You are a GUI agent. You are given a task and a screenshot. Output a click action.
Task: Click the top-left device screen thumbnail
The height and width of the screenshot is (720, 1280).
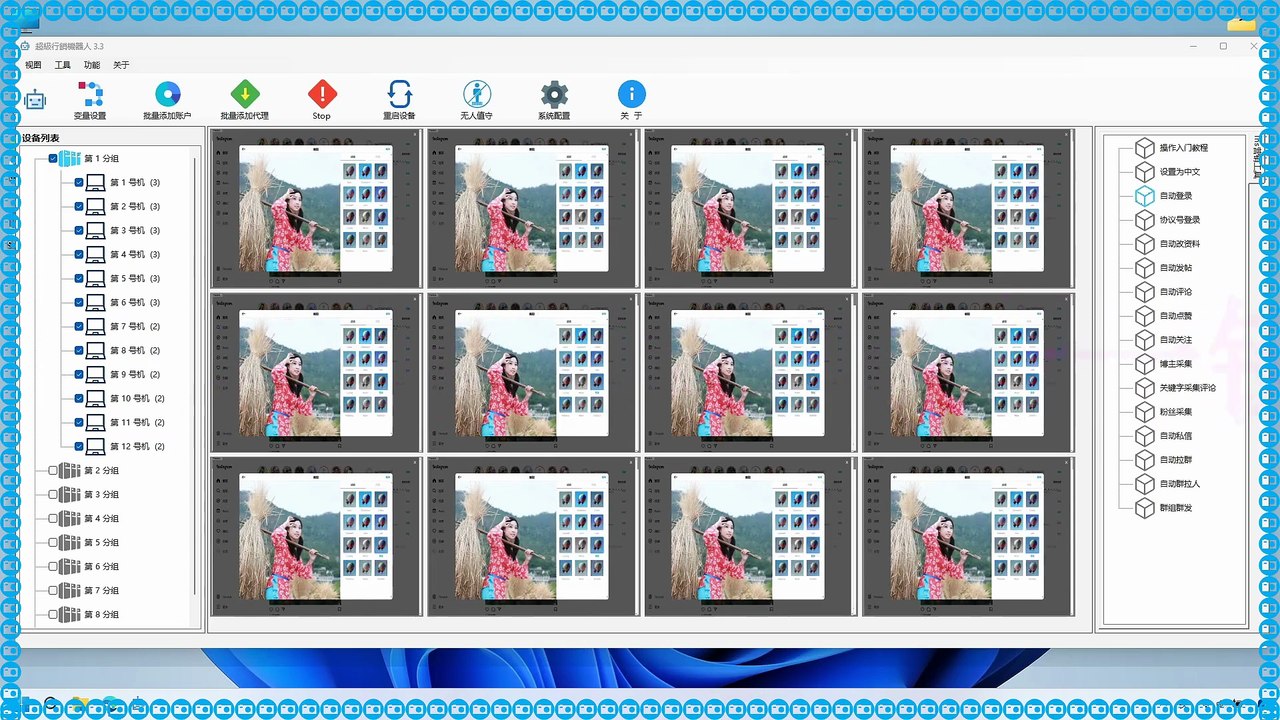pos(316,209)
